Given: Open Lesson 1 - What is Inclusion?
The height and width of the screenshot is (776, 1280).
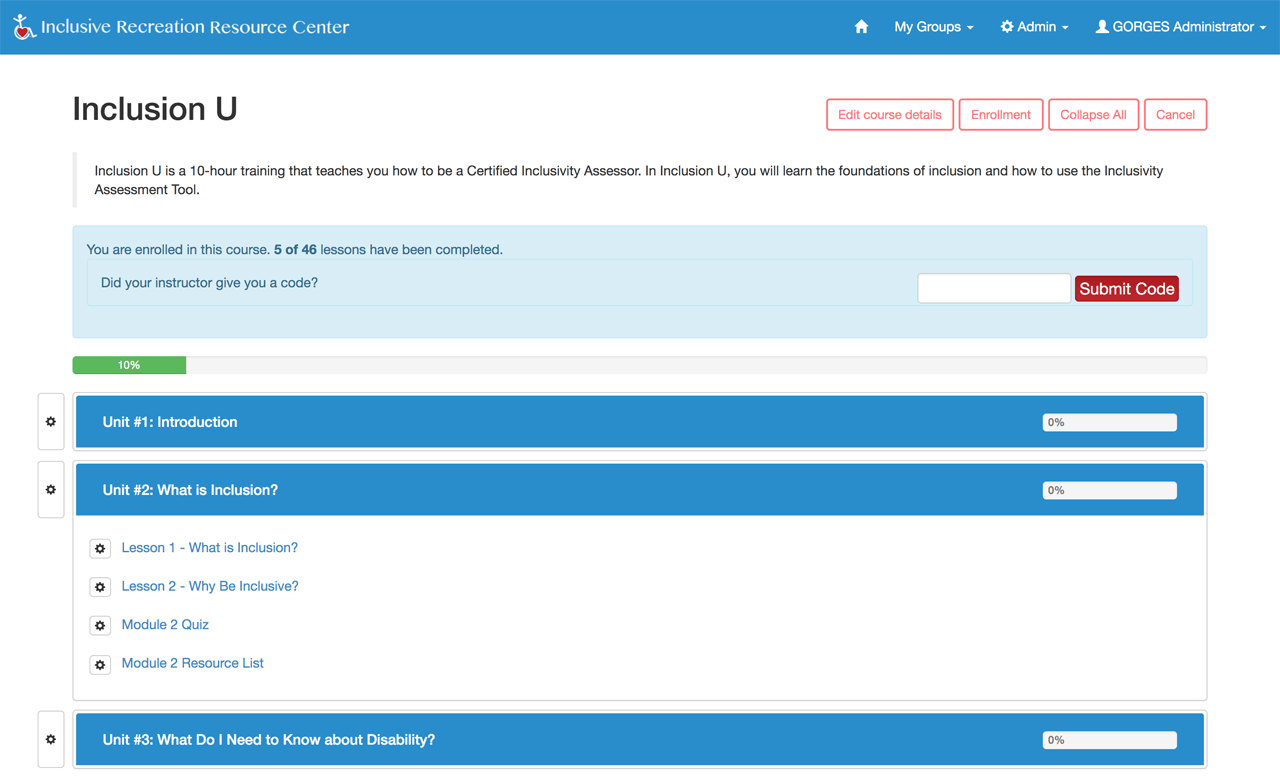Looking at the screenshot, I should [210, 548].
